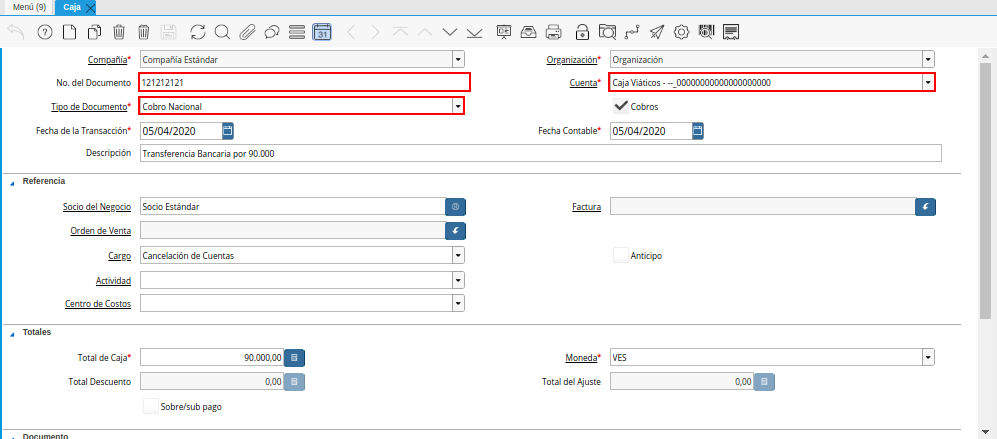Click the last toolbar certificate icon
997x439 pixels.
pos(731,32)
